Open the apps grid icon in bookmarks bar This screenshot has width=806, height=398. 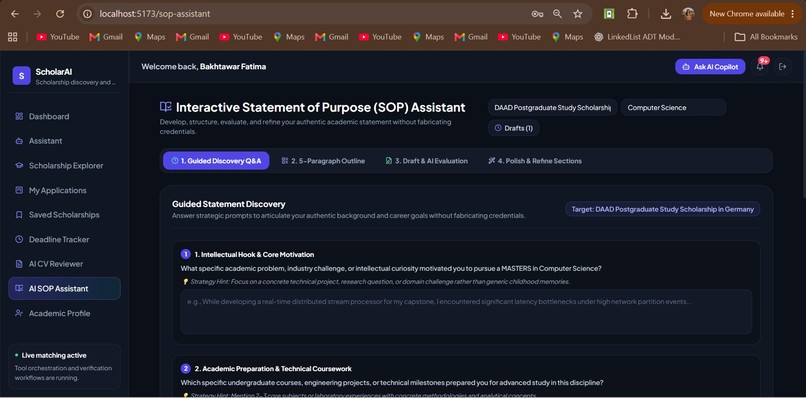click(x=12, y=37)
